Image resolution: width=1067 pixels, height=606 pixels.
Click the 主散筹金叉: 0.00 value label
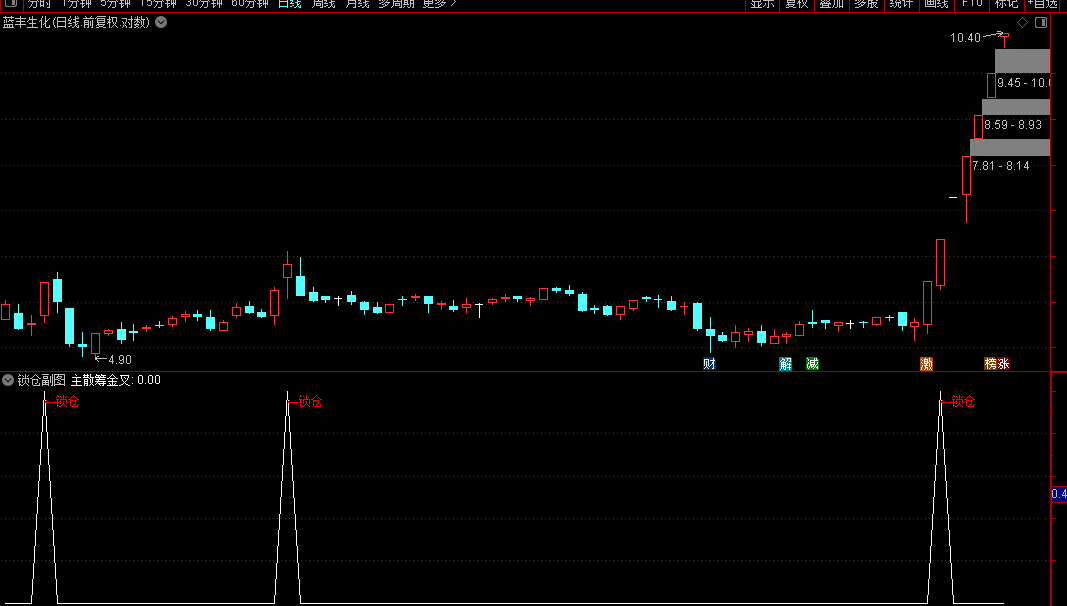click(x=116, y=380)
